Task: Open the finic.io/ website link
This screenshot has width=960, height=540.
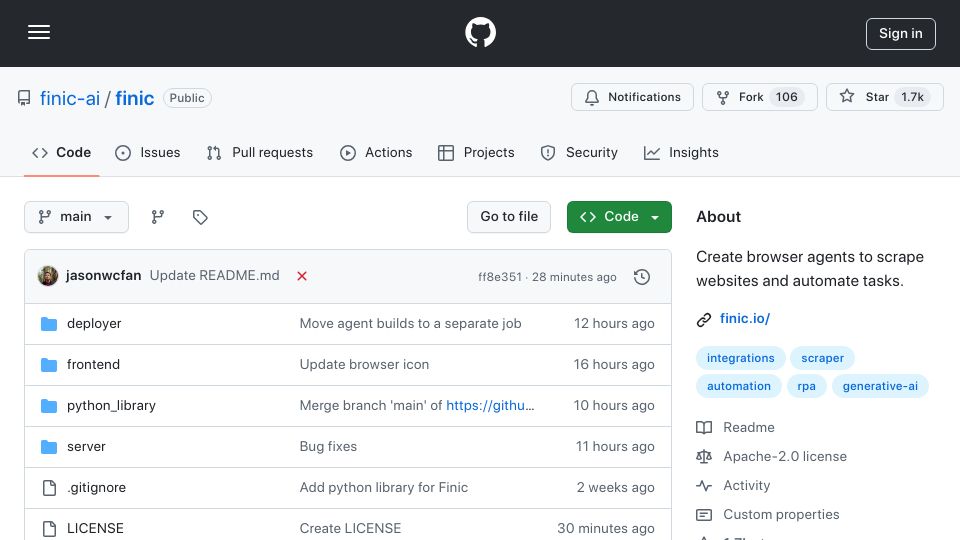Action: click(744, 318)
